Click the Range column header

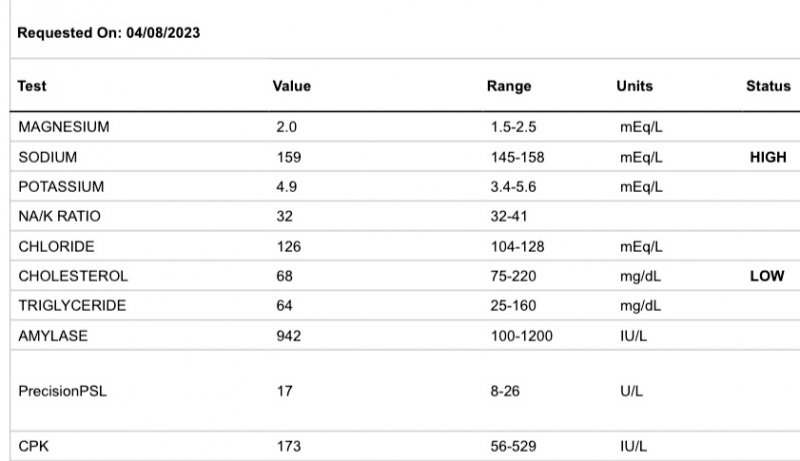[x=509, y=86]
